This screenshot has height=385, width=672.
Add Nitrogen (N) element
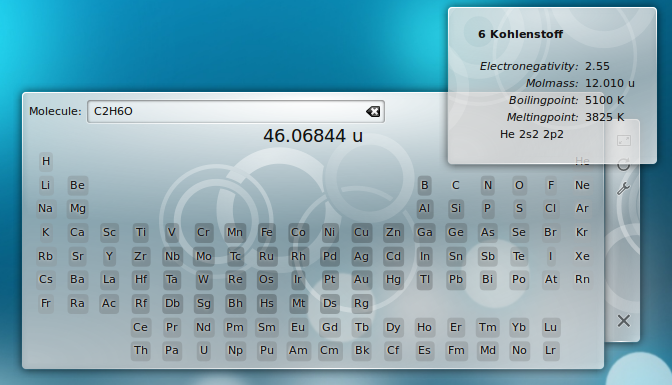pyautogui.click(x=487, y=185)
